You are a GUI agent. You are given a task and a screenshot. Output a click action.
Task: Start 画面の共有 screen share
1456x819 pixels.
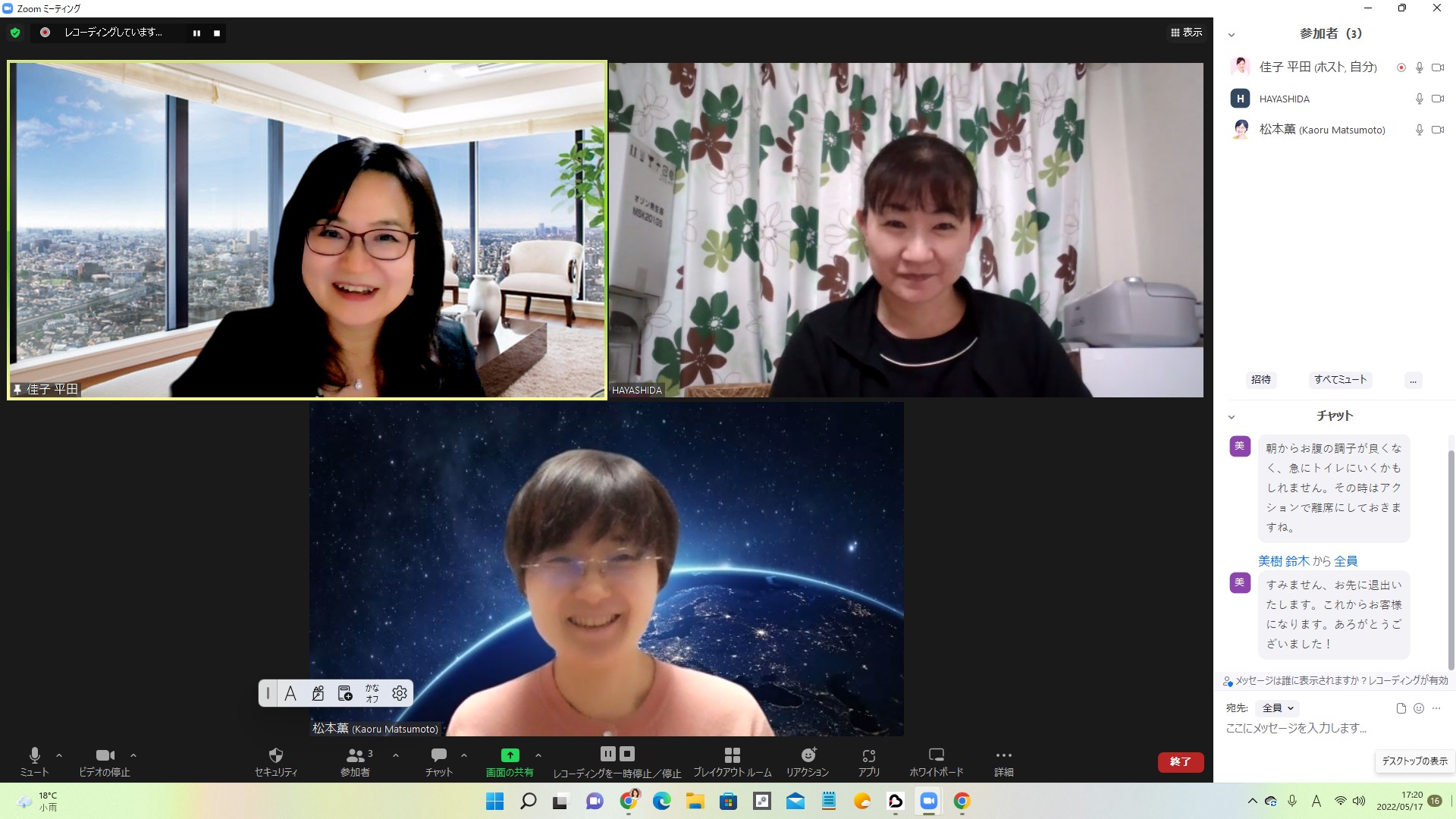(x=510, y=761)
